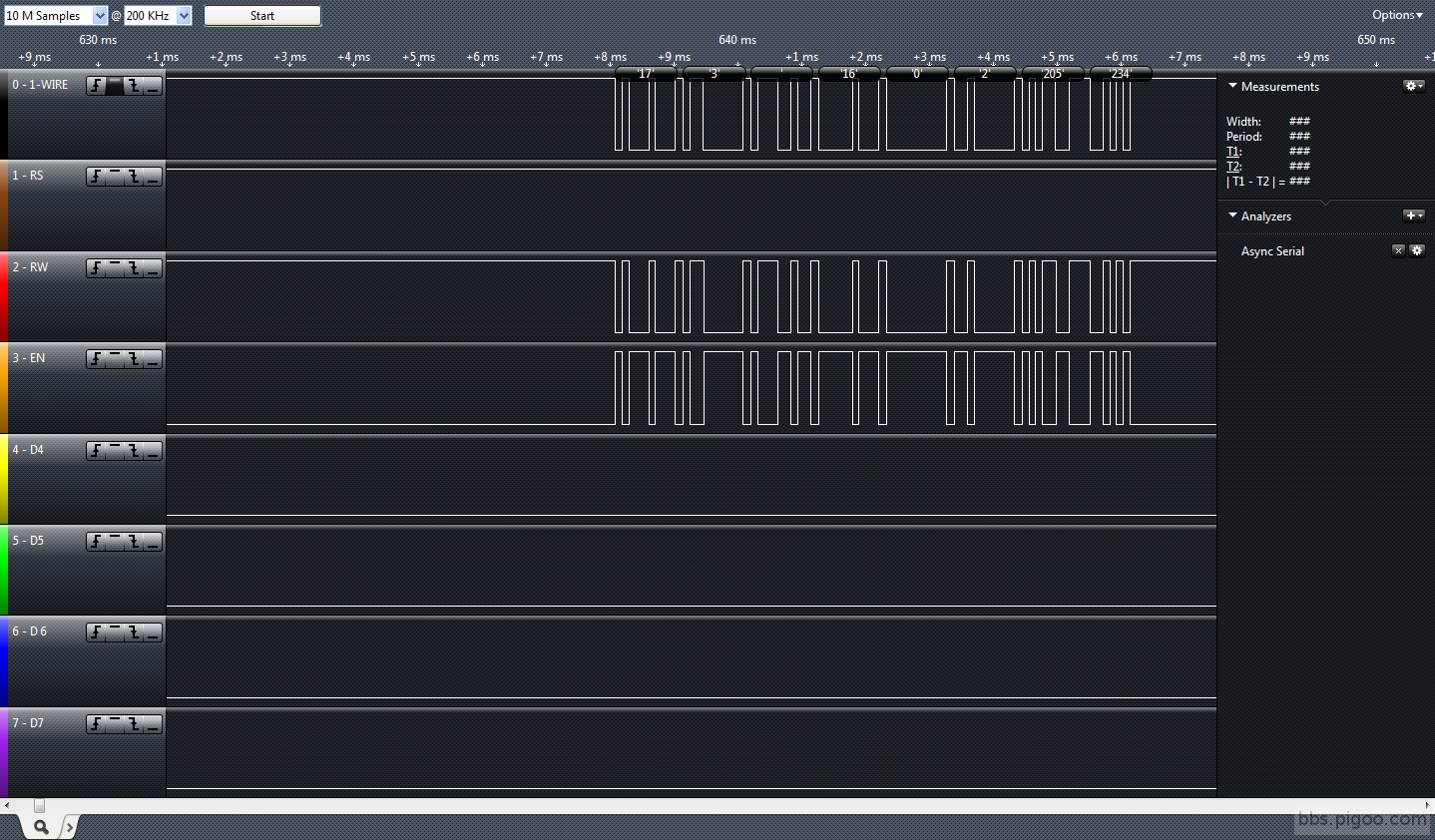Click the T2 marker link

pos(1232,167)
